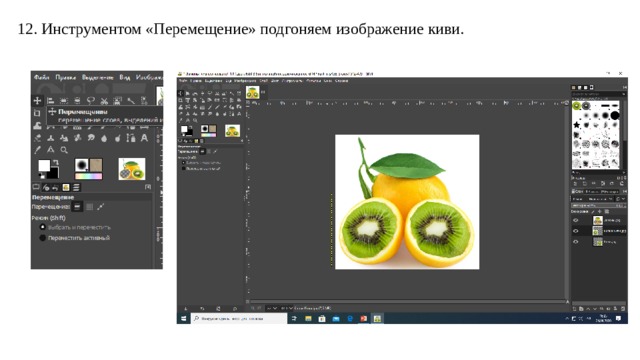Adjust layer opacity slider in Layers panel
Viewport: 640px width, 360px height.
click(x=598, y=206)
